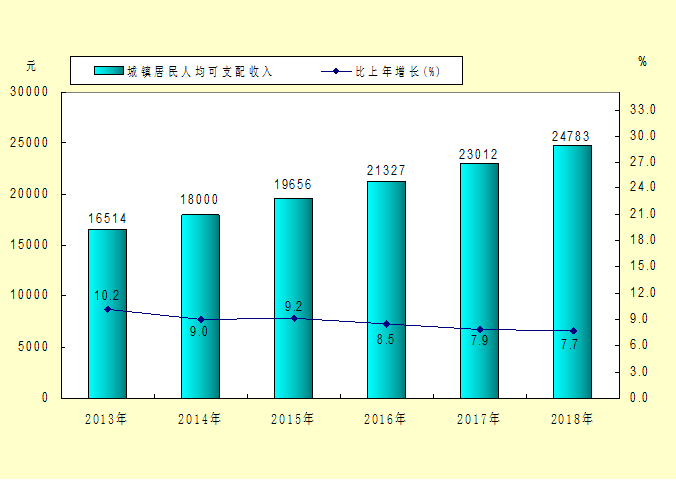This screenshot has height=481, width=676.
Task: Click the 2016年 diamond marker on growth line
Action: tap(387, 324)
